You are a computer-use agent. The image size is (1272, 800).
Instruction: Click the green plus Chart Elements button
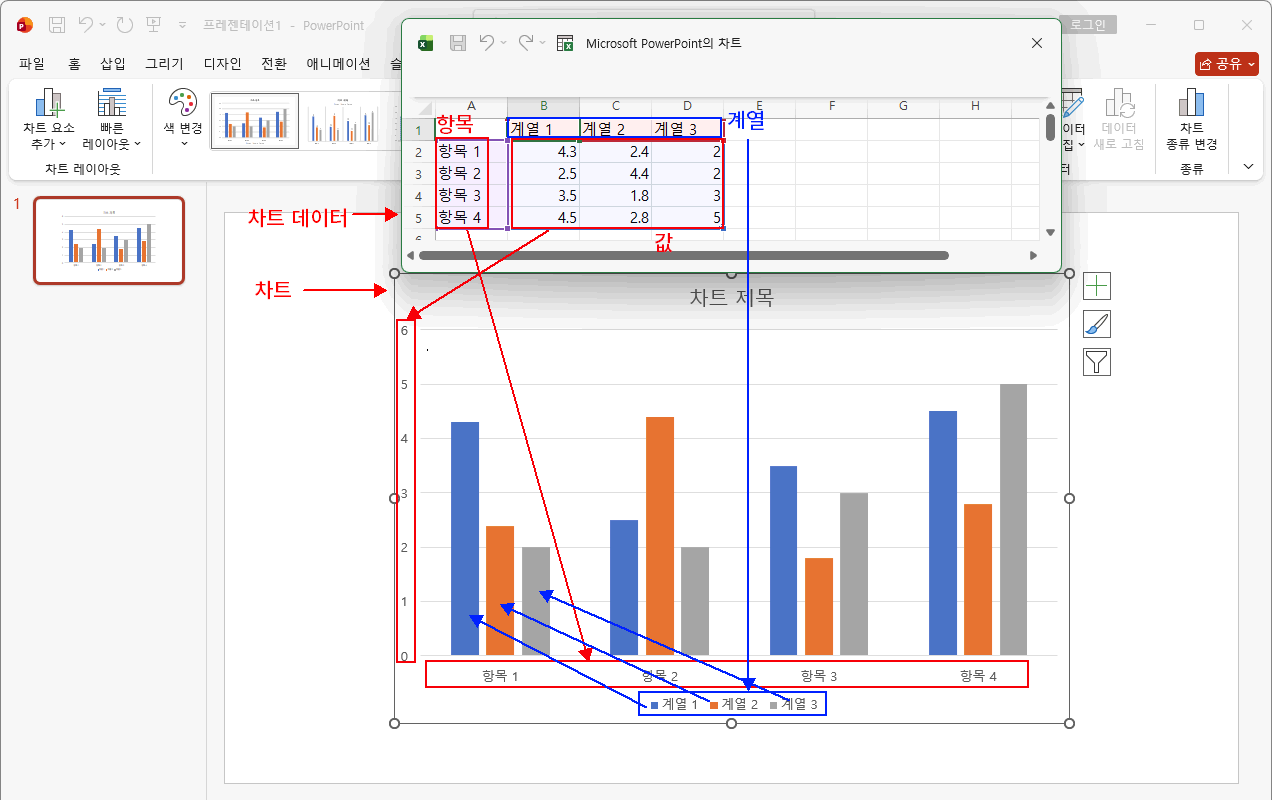click(1097, 286)
